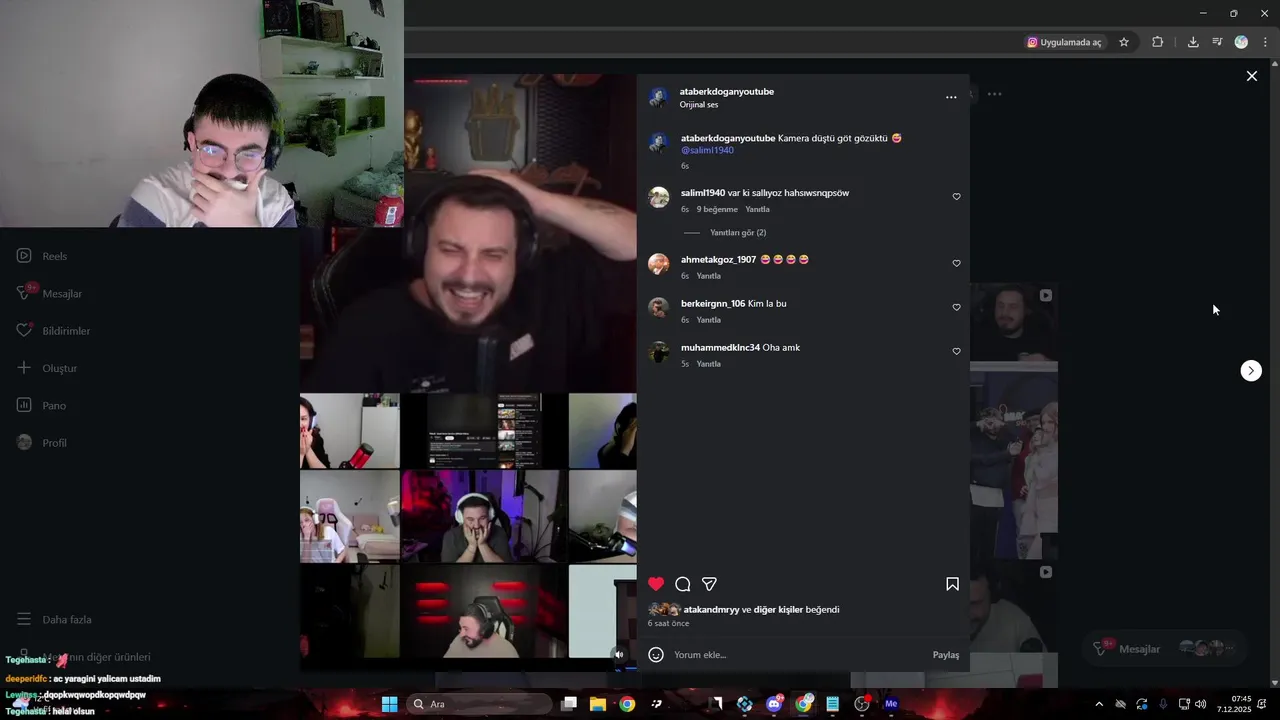The width and height of the screenshot is (1280, 720).
Task: Reply to berkeirgnn_106's comment via Yanıtla
Action: click(x=708, y=320)
